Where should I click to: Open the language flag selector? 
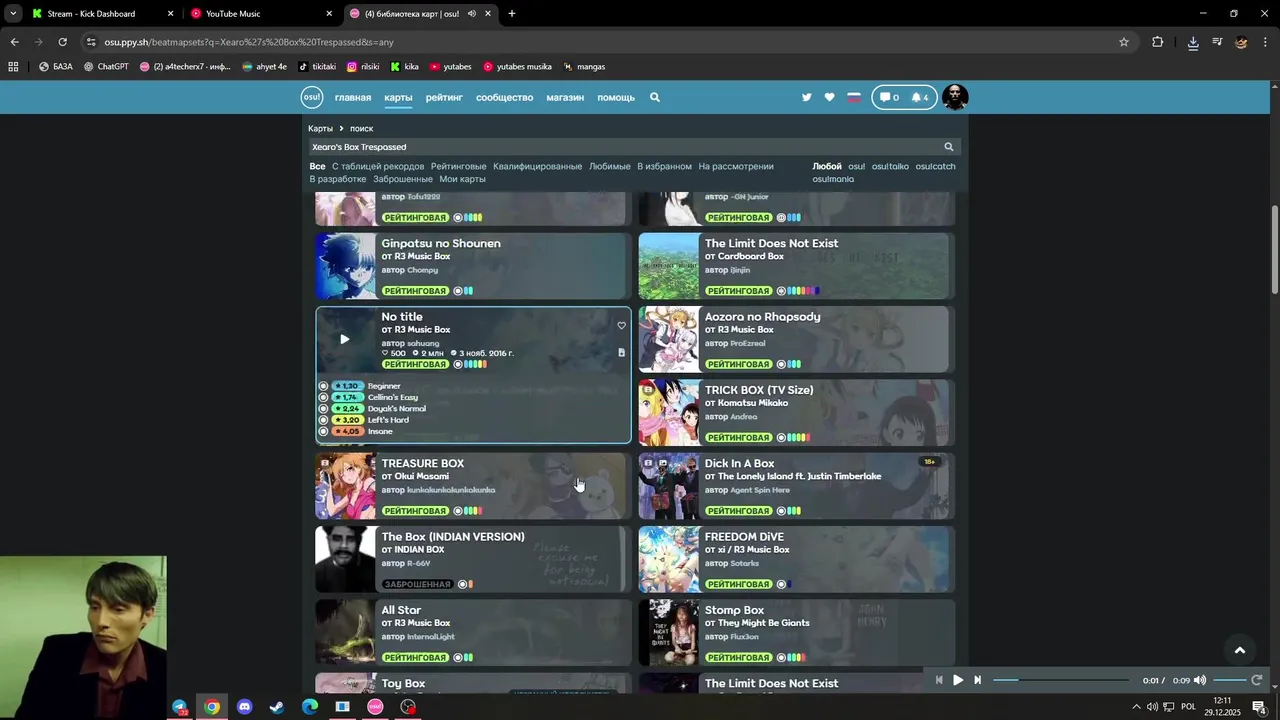[x=854, y=97]
